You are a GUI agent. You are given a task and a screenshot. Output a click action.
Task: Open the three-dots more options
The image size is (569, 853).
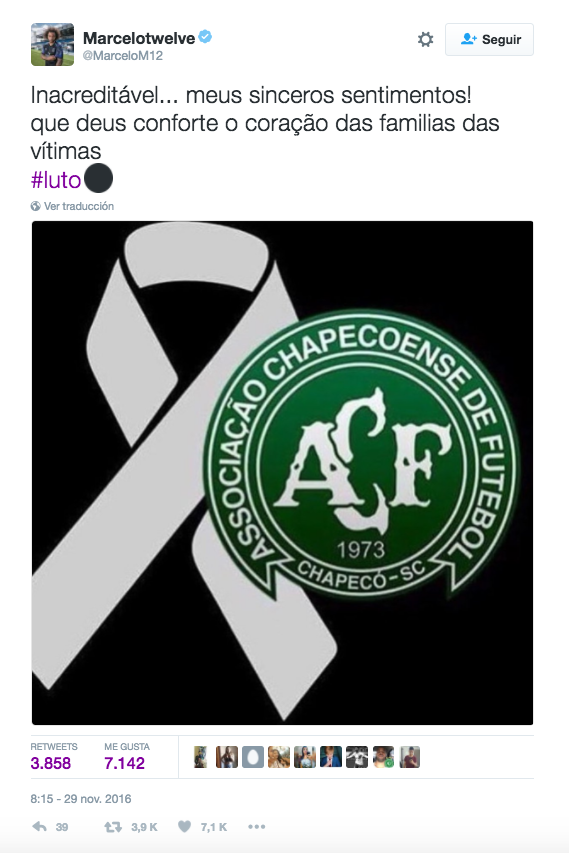[256, 826]
